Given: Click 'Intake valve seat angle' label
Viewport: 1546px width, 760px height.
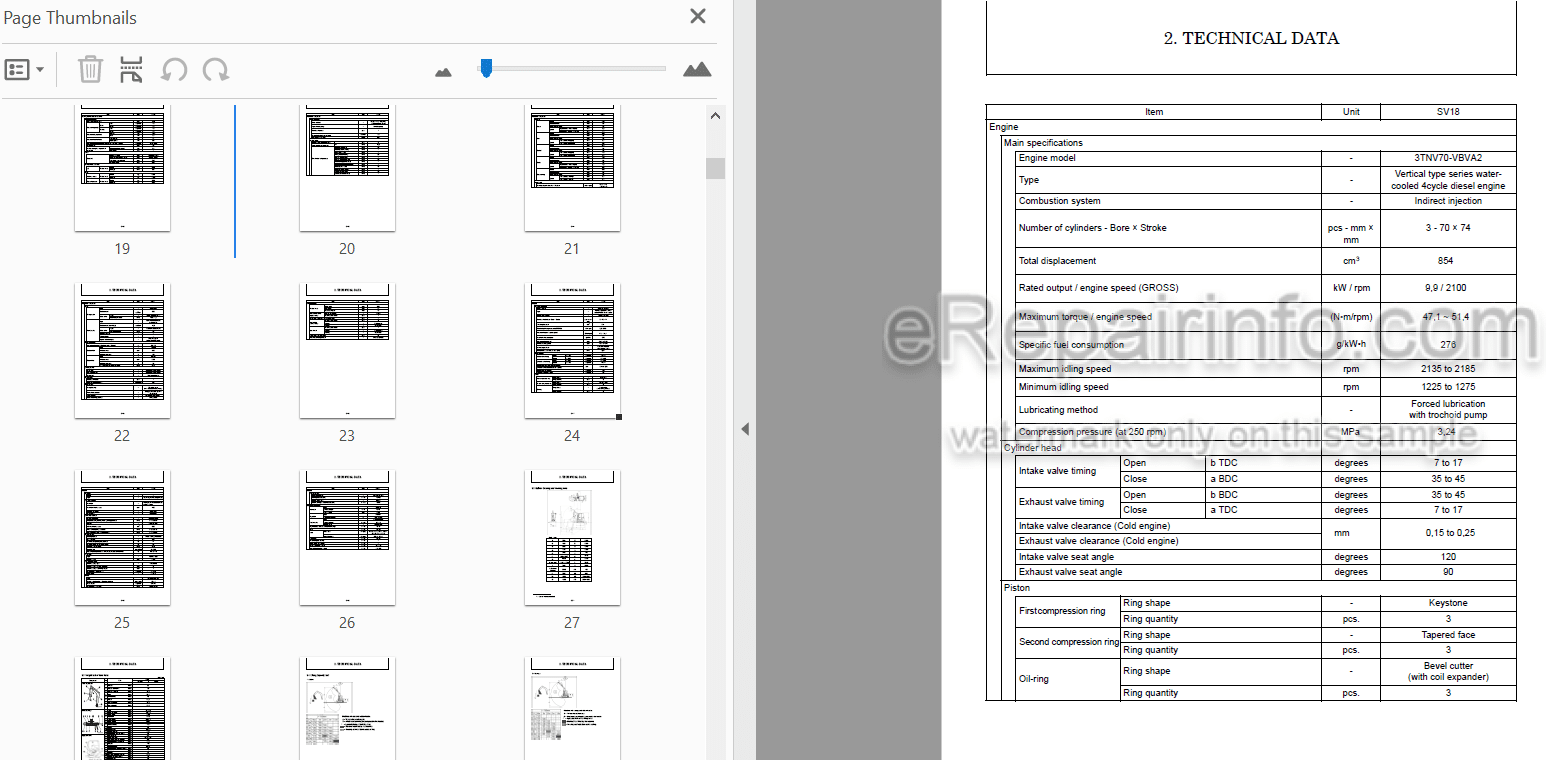Looking at the screenshot, I should pyautogui.click(x=1066, y=557).
